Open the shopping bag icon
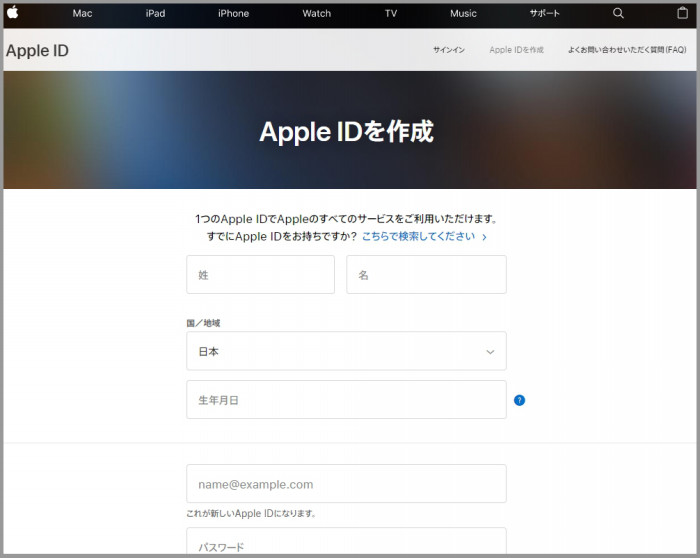700x558 pixels. (x=682, y=13)
